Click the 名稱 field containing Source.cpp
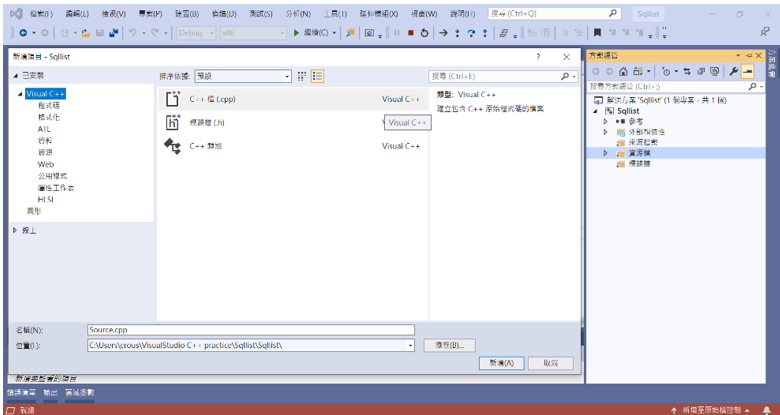This screenshot has width=780, height=415. 251,329
